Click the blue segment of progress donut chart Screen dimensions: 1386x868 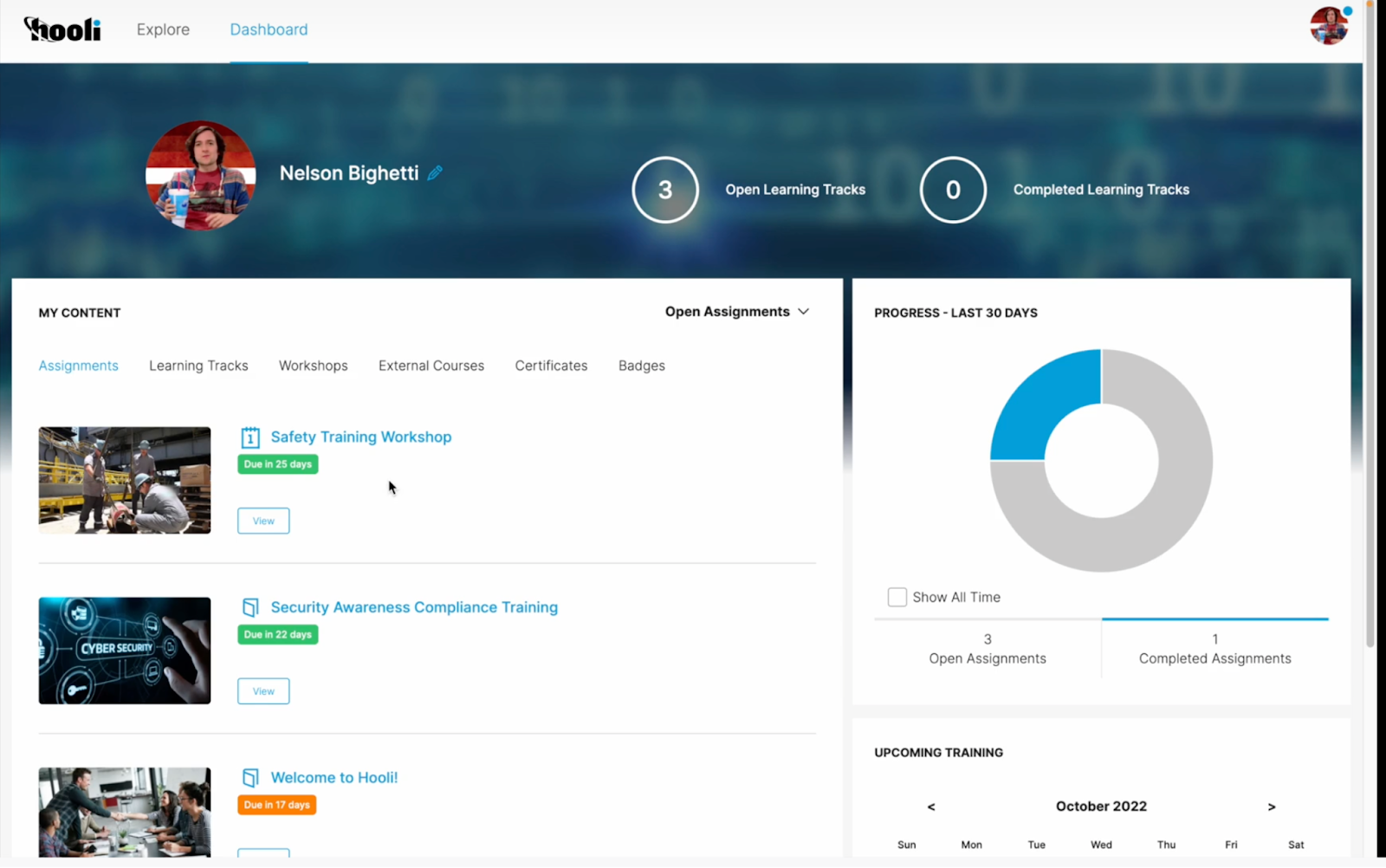click(1039, 407)
